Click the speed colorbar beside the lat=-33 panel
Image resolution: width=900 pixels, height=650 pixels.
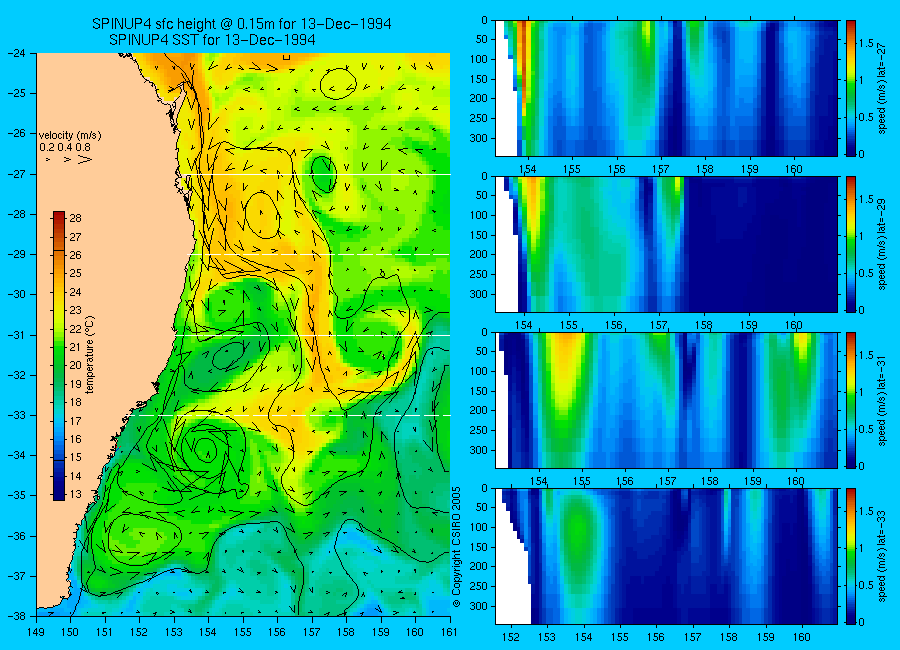click(x=851, y=556)
